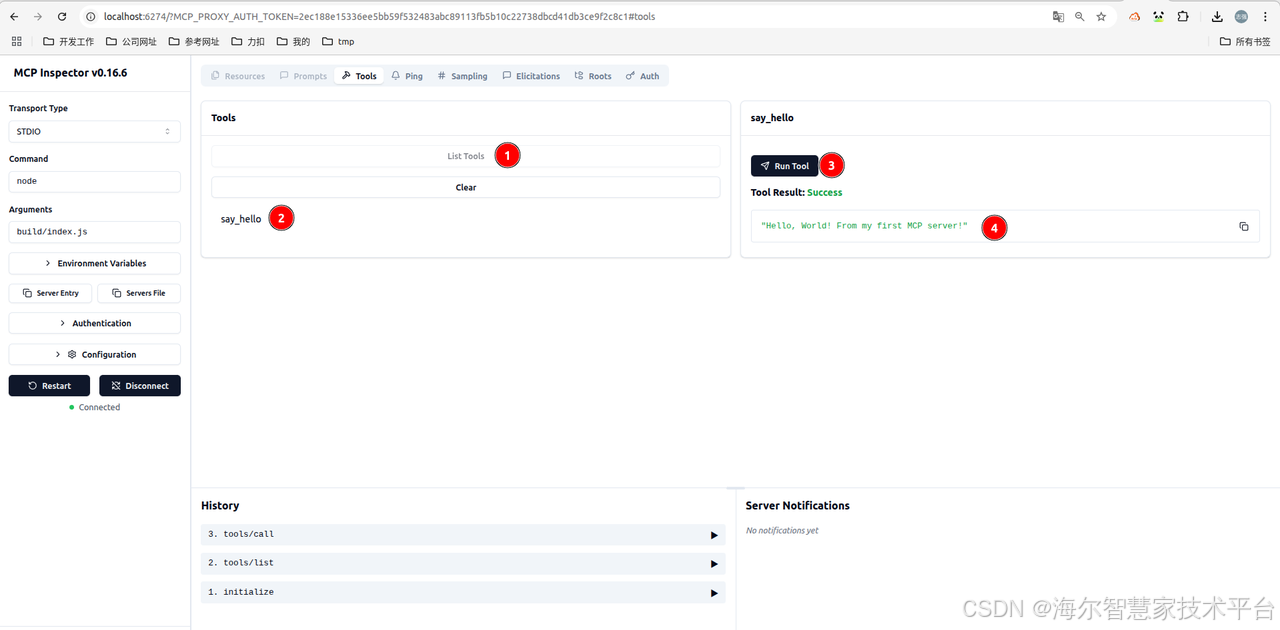
Task: Click the browser reload icon
Action: [x=62, y=17]
